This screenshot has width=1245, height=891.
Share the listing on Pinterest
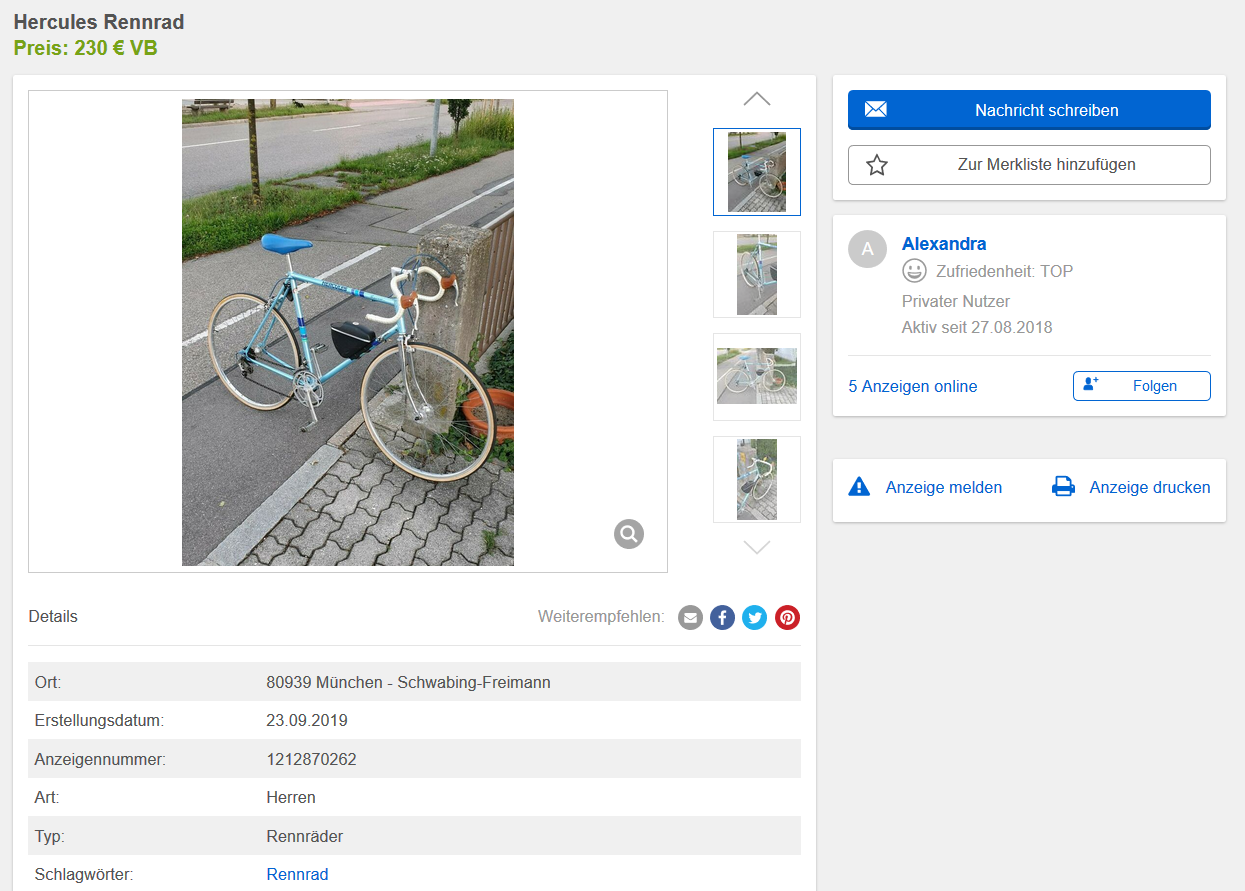coord(787,618)
